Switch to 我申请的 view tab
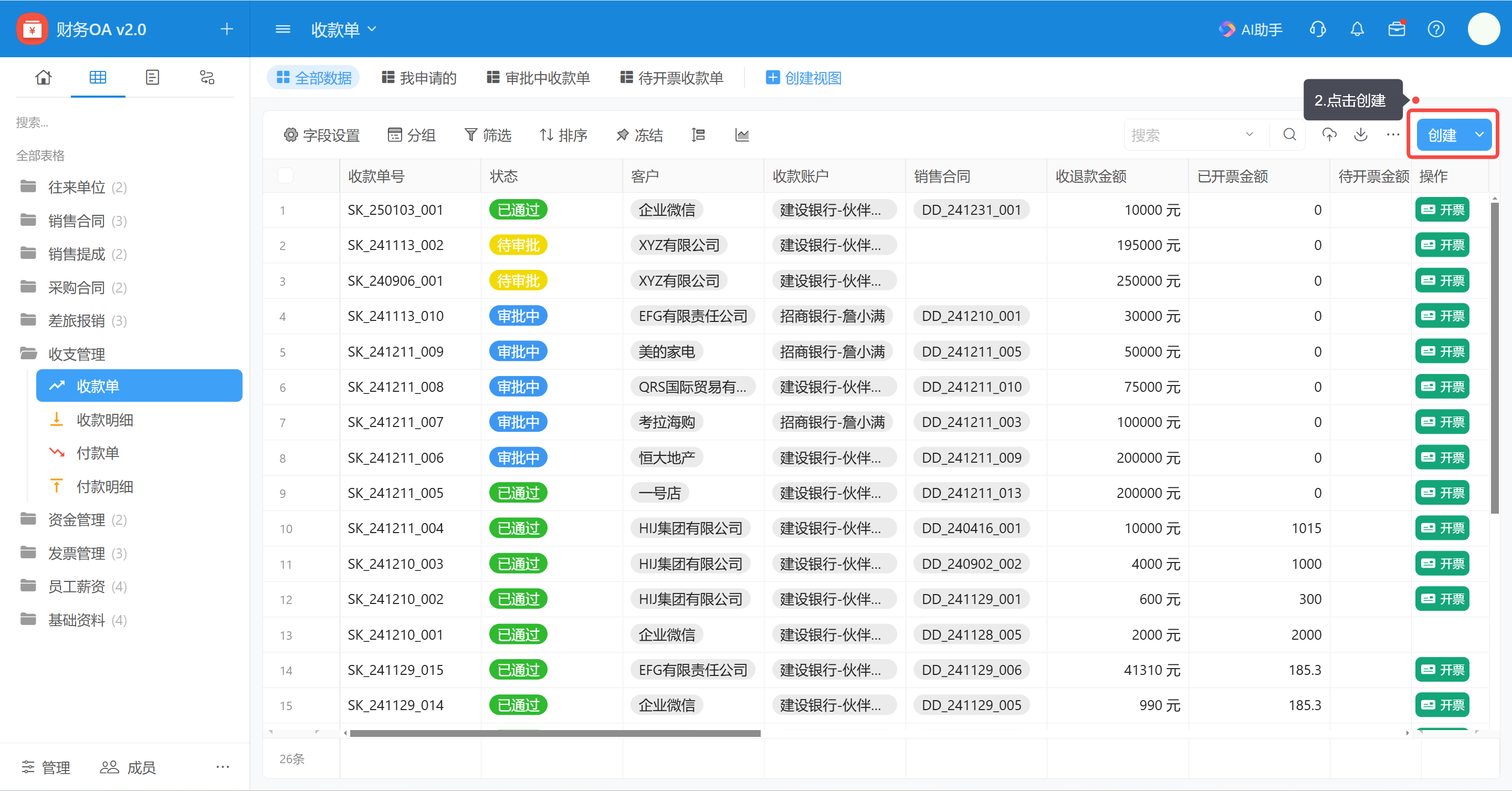Image resolution: width=1512 pixels, height=791 pixels. pos(418,78)
